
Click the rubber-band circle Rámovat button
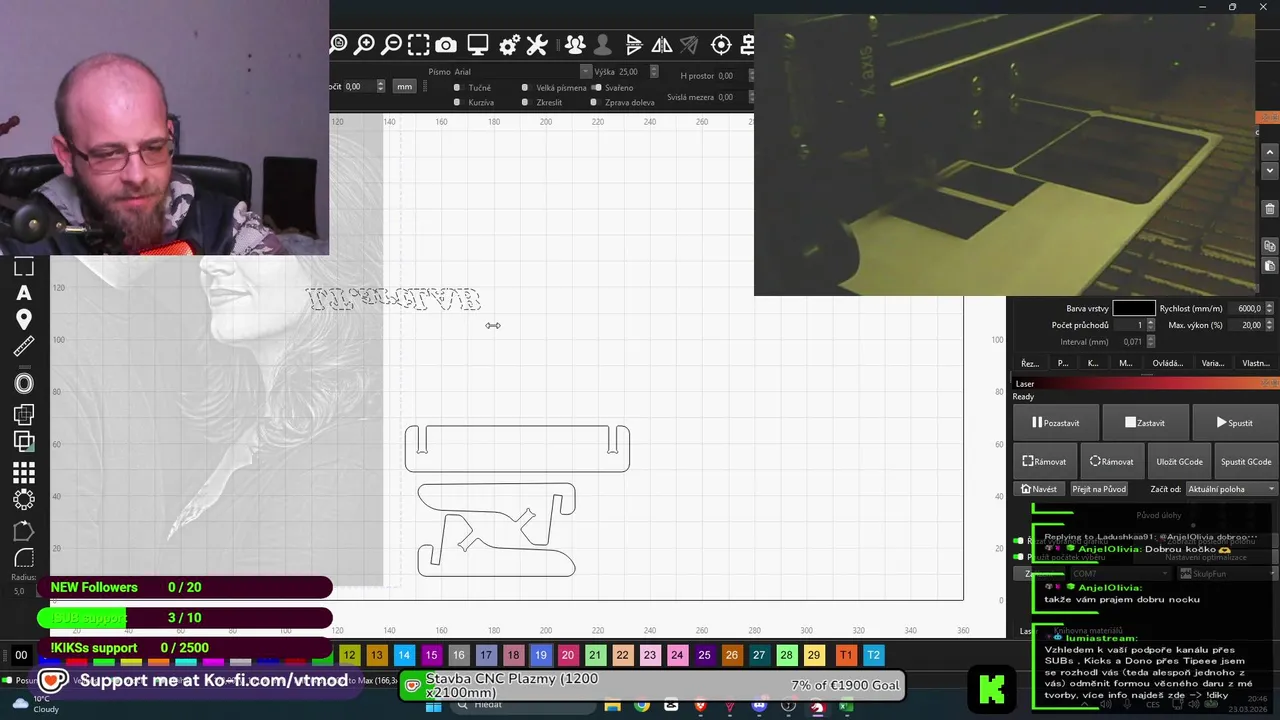click(x=1112, y=462)
